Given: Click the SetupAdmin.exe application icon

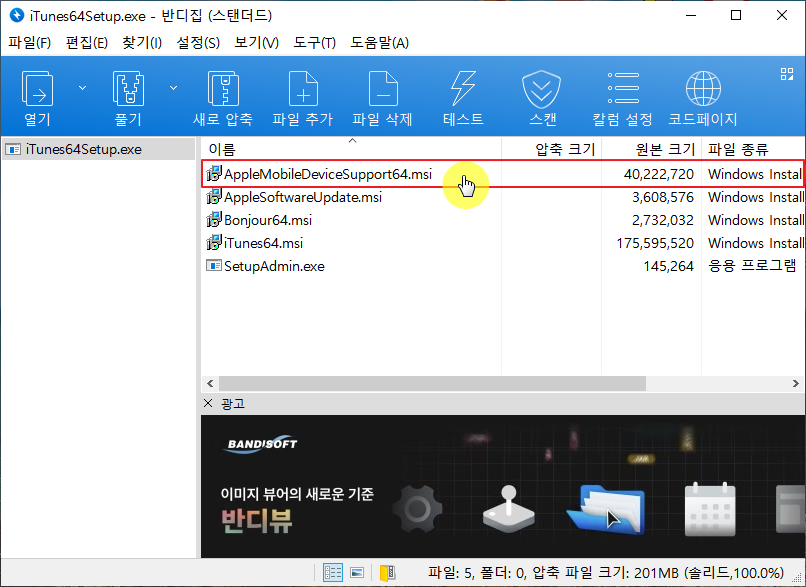Looking at the screenshot, I should (214, 266).
